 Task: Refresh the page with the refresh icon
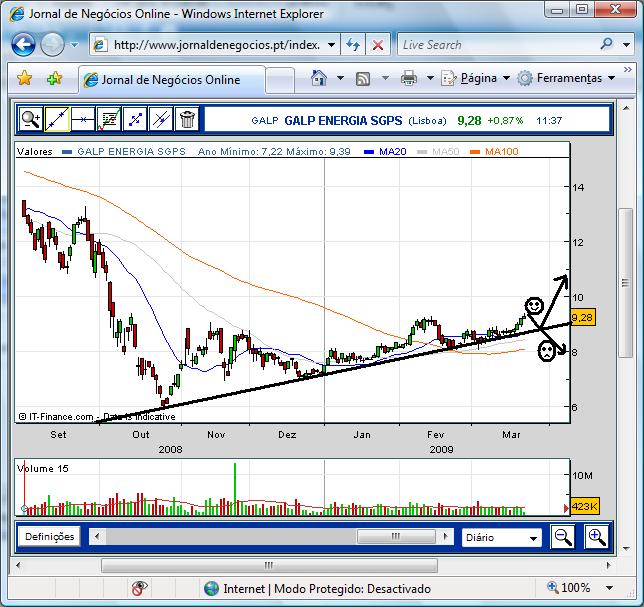coord(353,44)
